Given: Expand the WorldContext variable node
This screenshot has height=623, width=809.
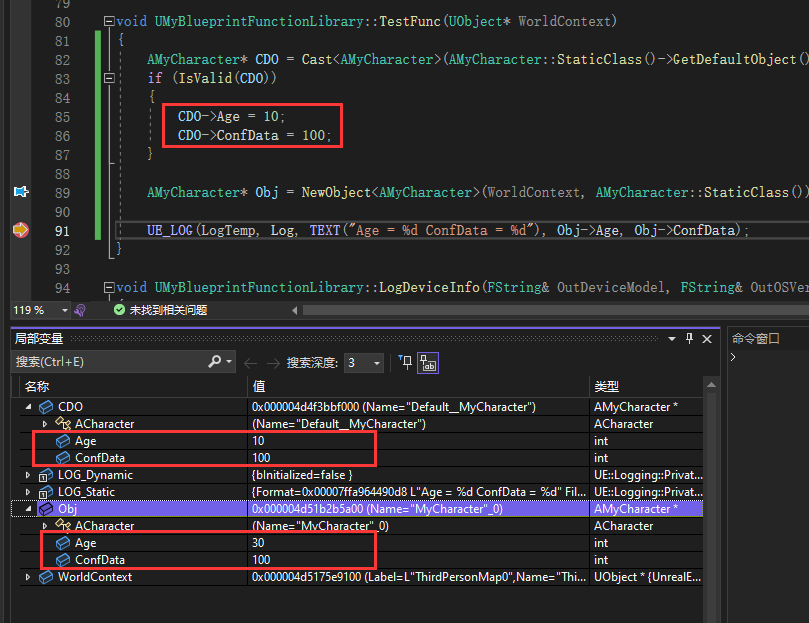Looking at the screenshot, I should tap(28, 577).
